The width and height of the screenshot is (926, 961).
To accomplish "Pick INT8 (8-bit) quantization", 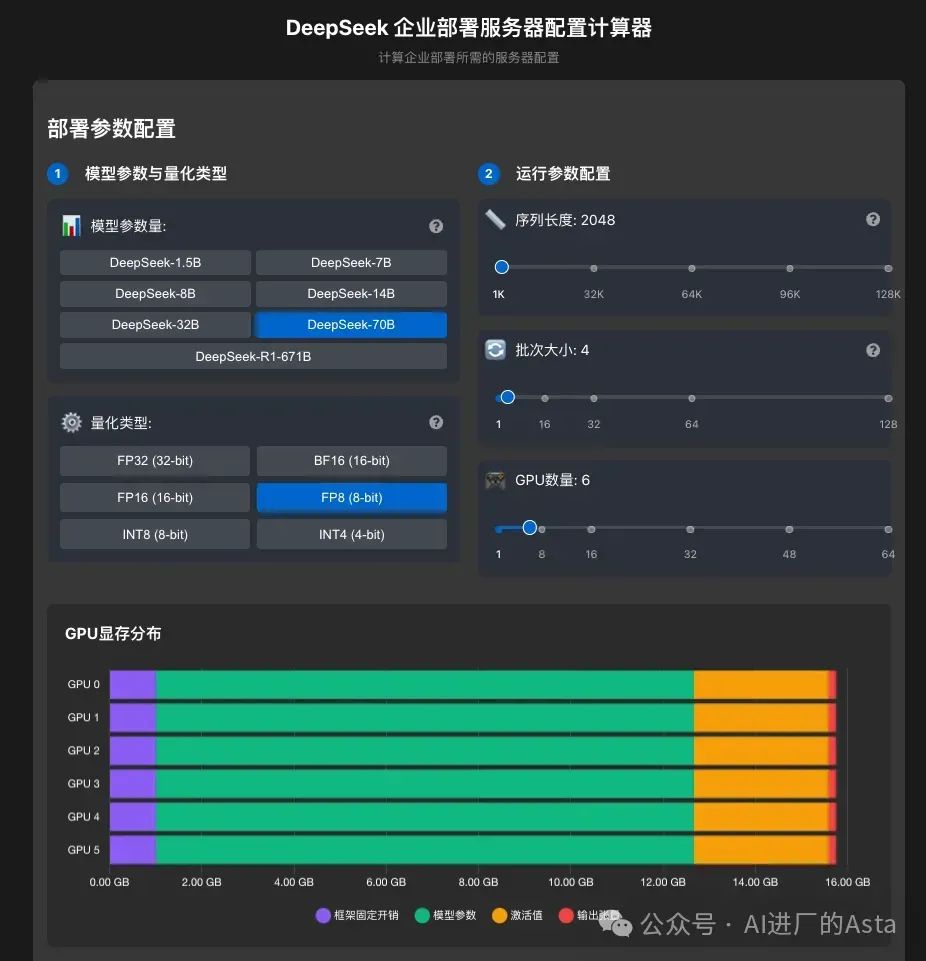I will tap(155, 534).
